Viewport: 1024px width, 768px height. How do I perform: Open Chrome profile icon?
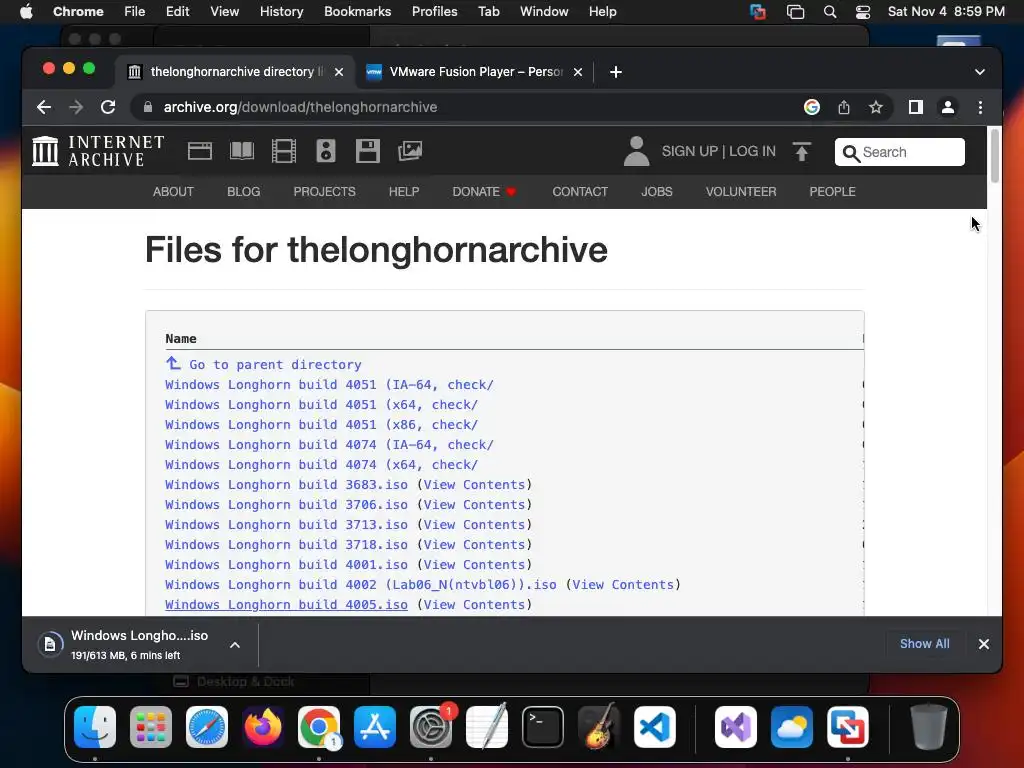click(948, 107)
